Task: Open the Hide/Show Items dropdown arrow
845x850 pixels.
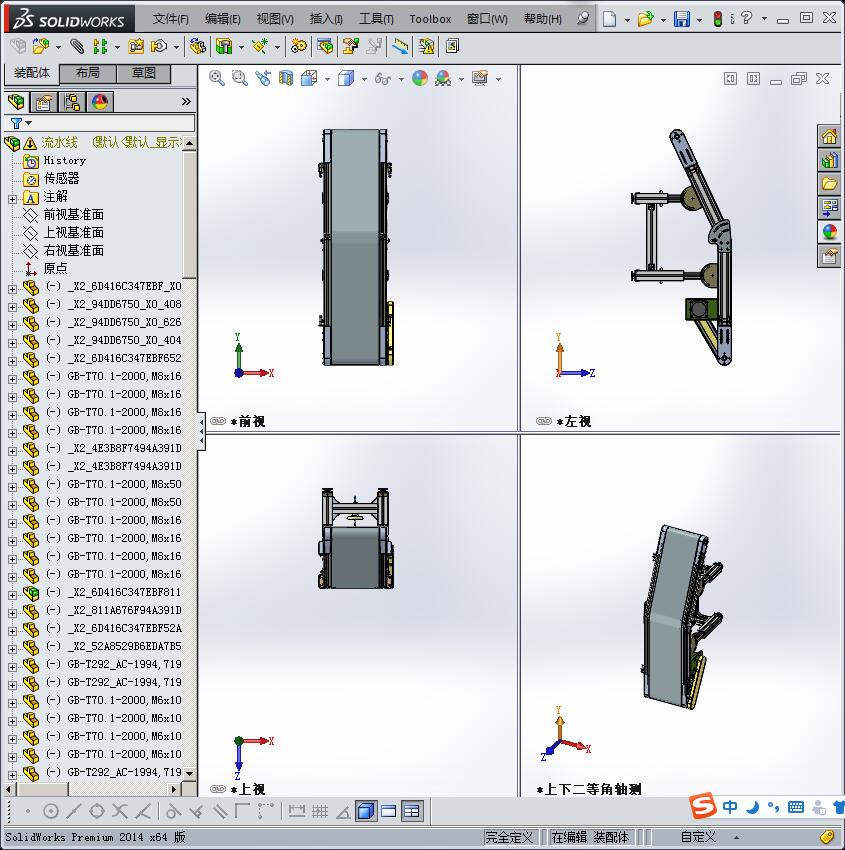Action: pos(401,79)
